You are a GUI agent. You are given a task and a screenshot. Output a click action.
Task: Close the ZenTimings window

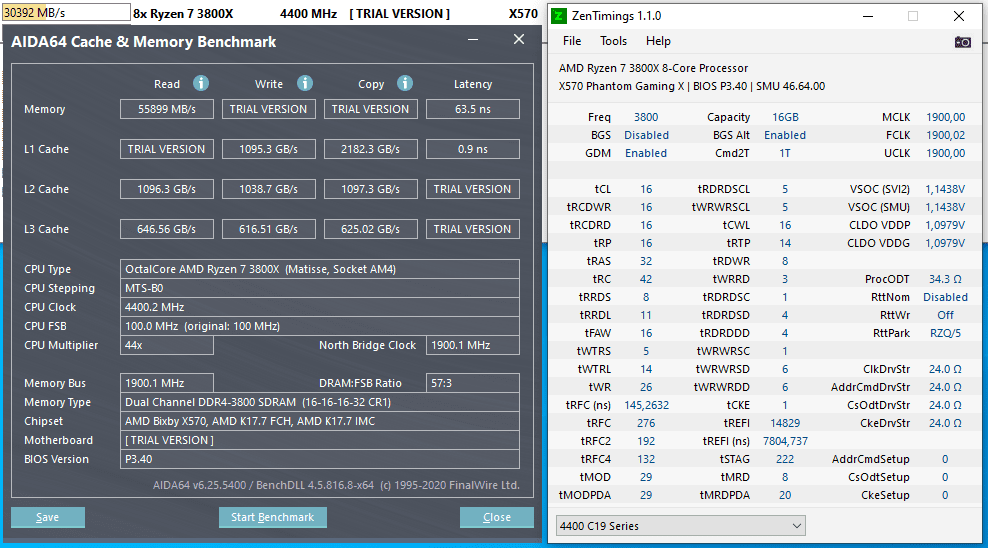[959, 16]
